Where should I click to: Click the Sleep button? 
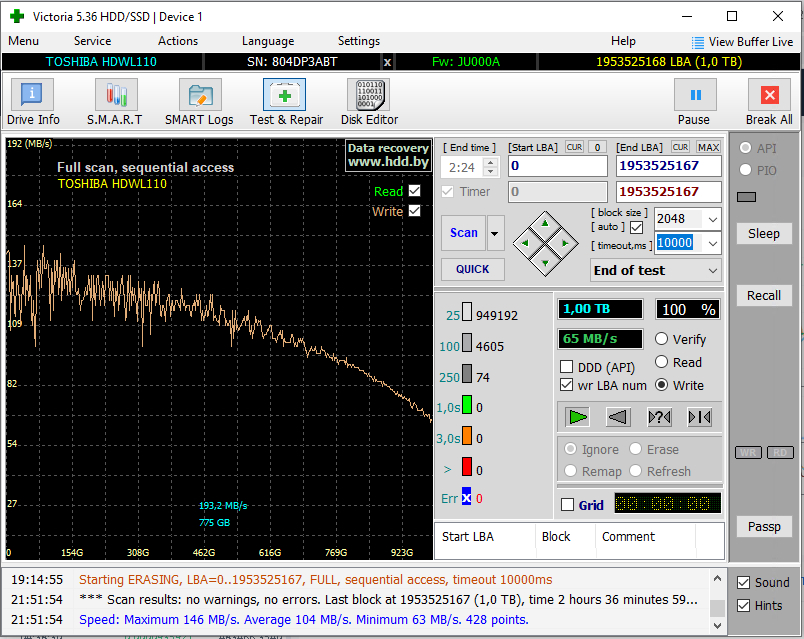pyautogui.click(x=763, y=233)
